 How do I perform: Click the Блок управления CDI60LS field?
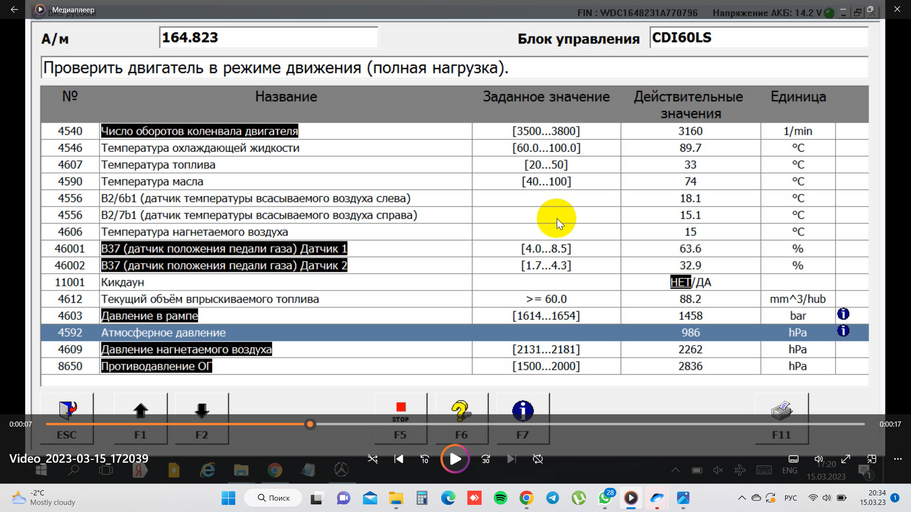tap(755, 38)
